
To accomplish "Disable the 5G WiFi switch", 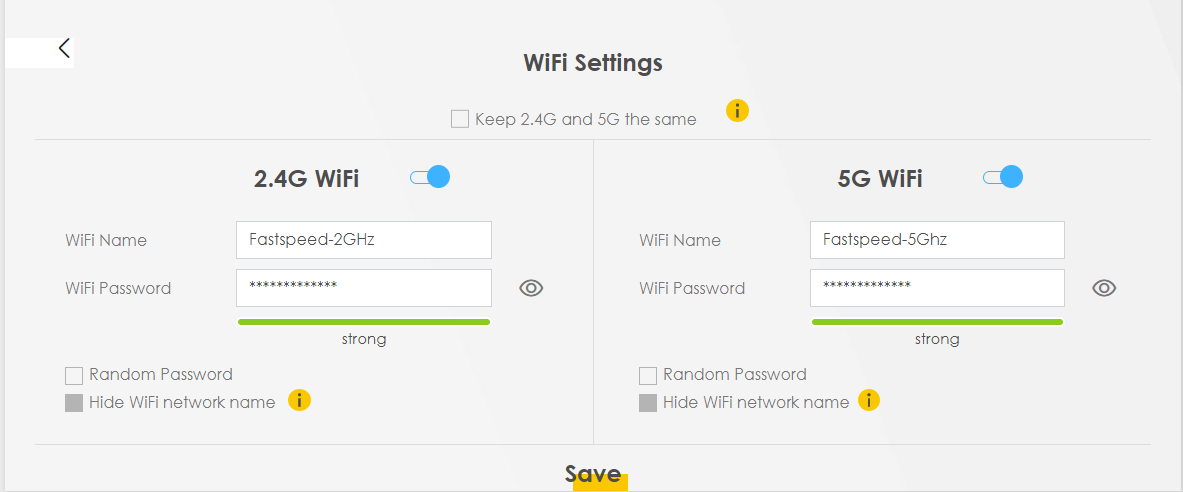I will click(1003, 177).
